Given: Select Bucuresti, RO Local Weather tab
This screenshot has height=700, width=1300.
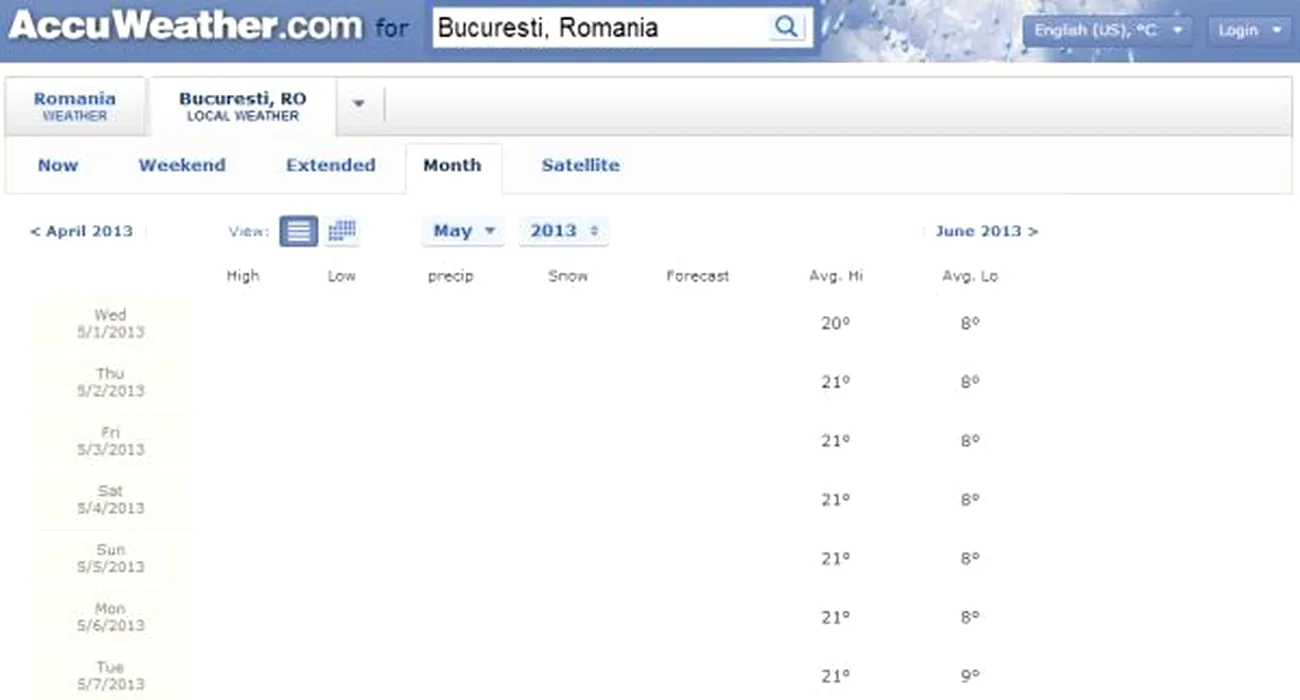Looking at the screenshot, I should [x=242, y=106].
